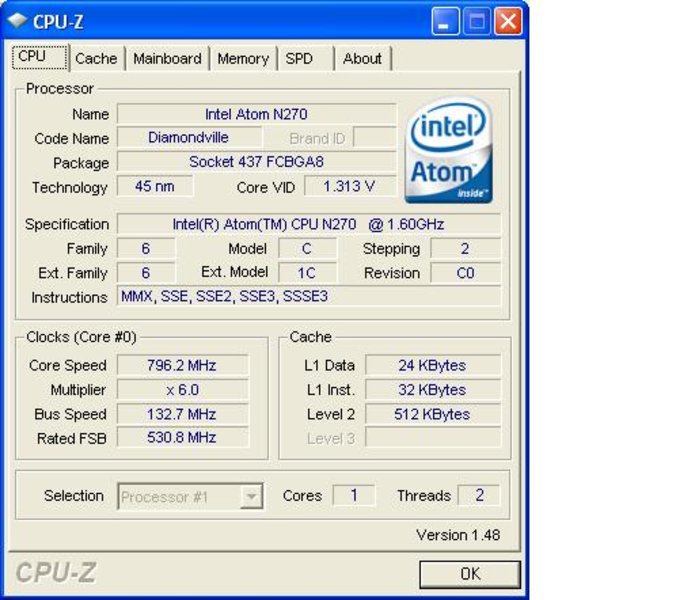Viewport: 695px width, 600px height.
Task: Click the CPU-Z window title text
Action: tap(58, 22)
